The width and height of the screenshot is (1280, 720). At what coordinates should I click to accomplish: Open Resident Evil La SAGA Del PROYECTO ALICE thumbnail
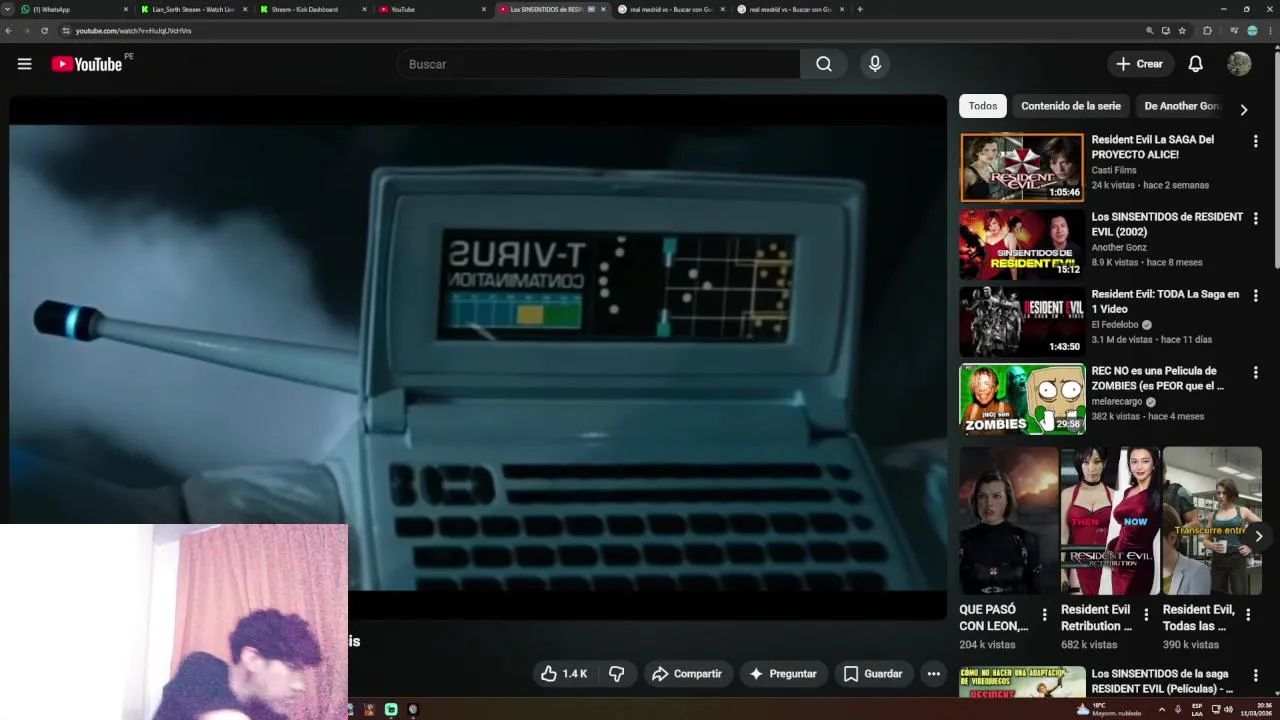(1022, 167)
